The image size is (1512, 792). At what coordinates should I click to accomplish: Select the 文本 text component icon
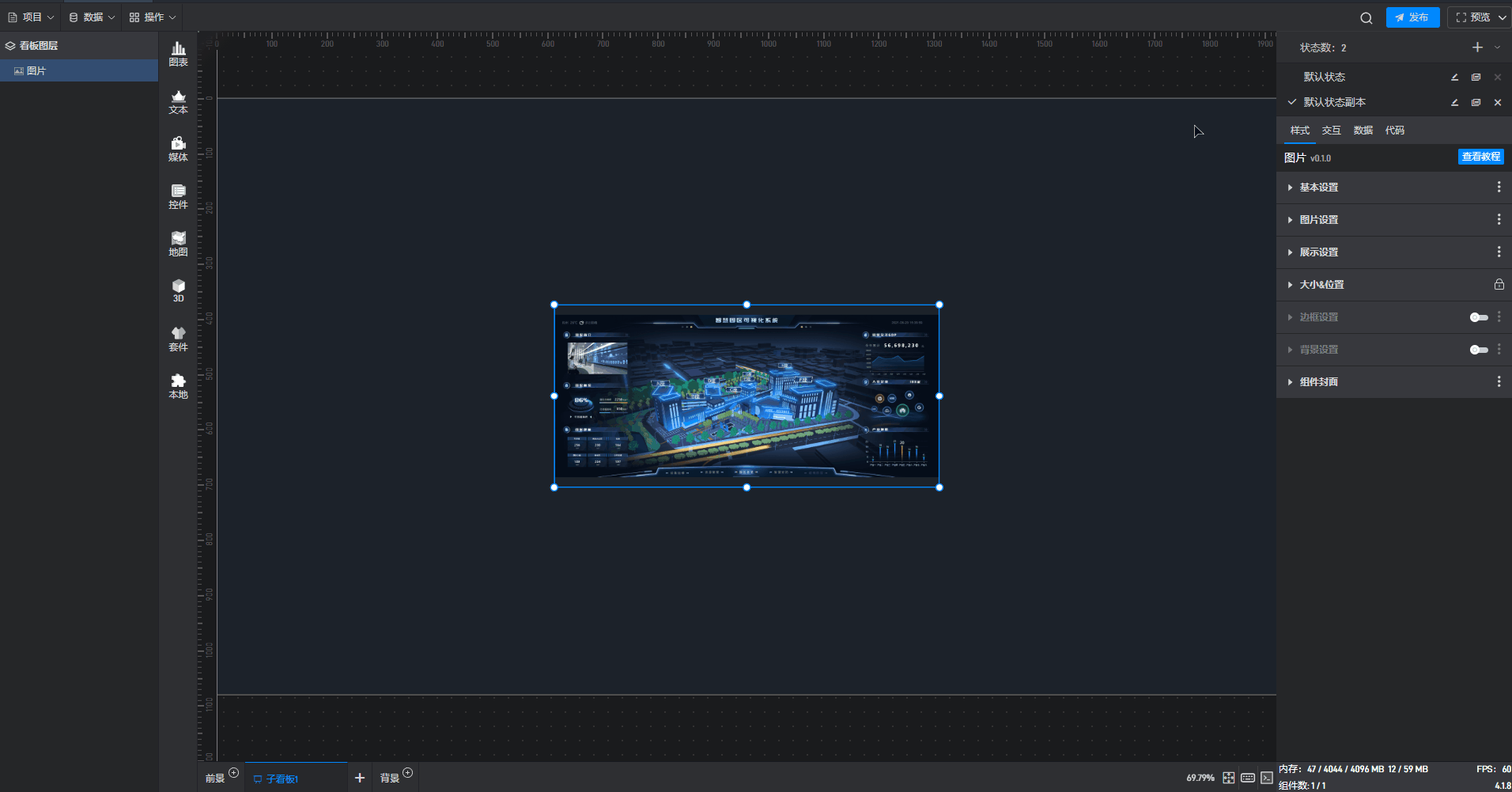point(178,102)
